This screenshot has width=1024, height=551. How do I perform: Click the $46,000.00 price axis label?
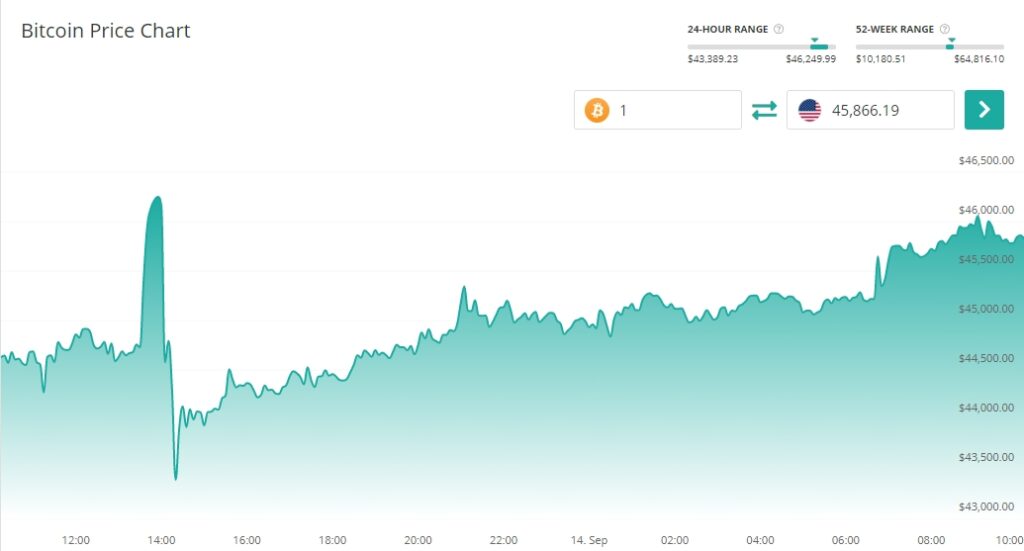point(986,210)
